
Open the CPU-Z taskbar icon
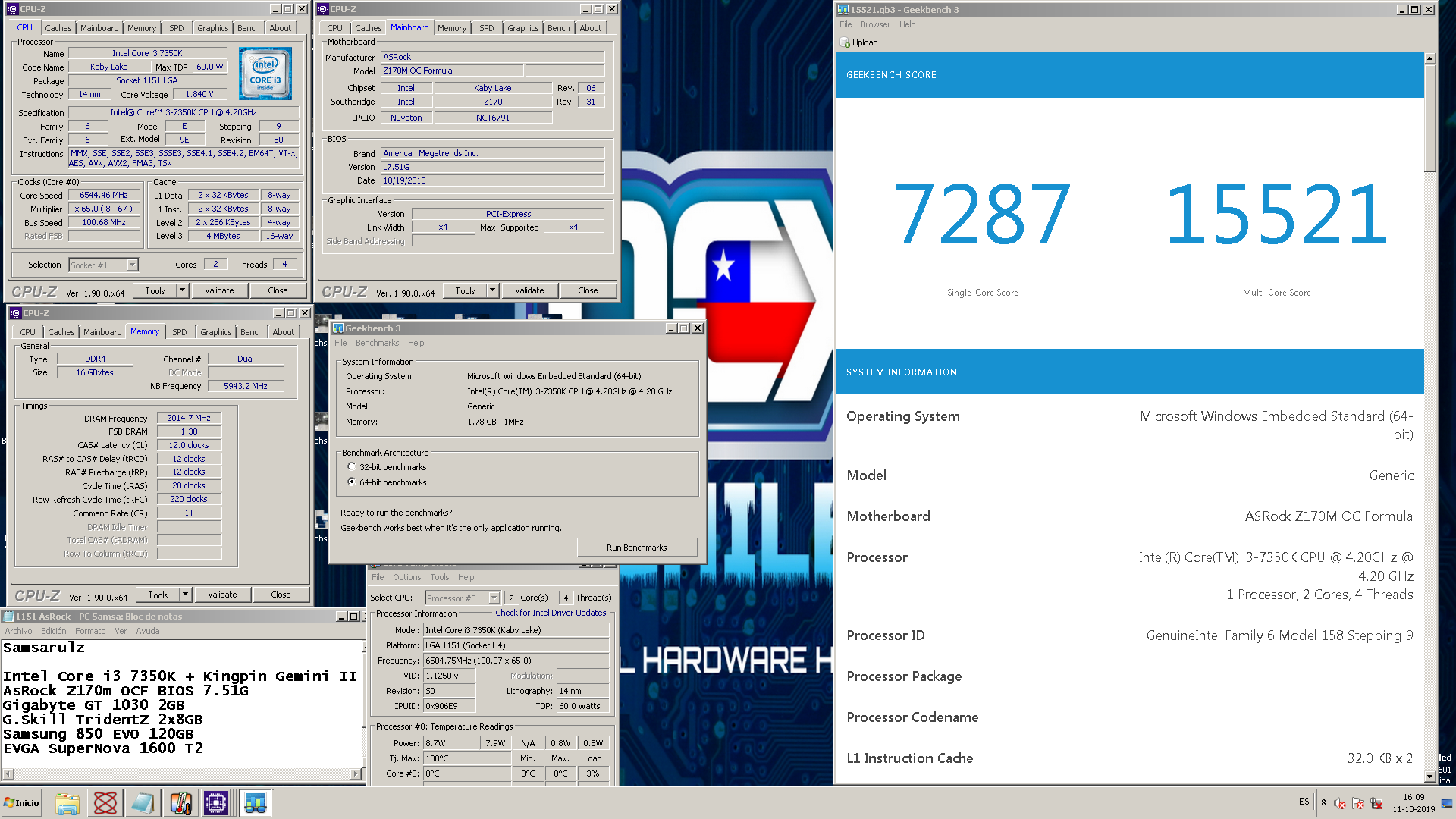[217, 803]
